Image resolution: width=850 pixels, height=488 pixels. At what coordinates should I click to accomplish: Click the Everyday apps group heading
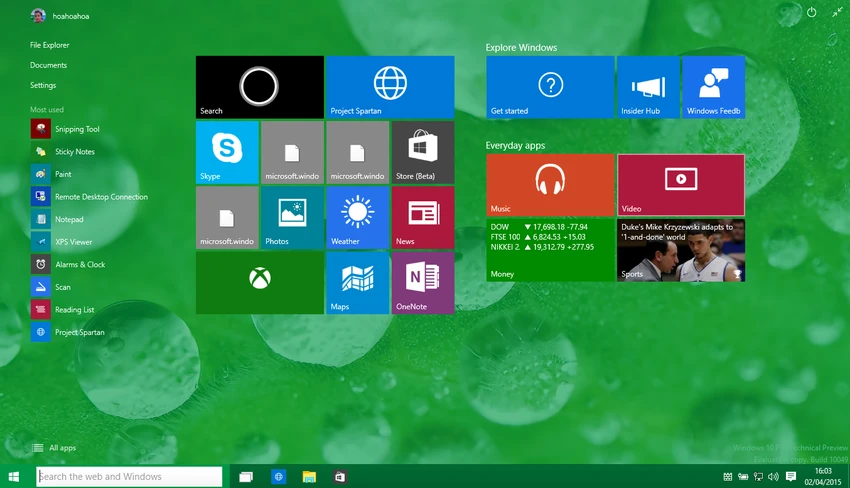[515, 145]
